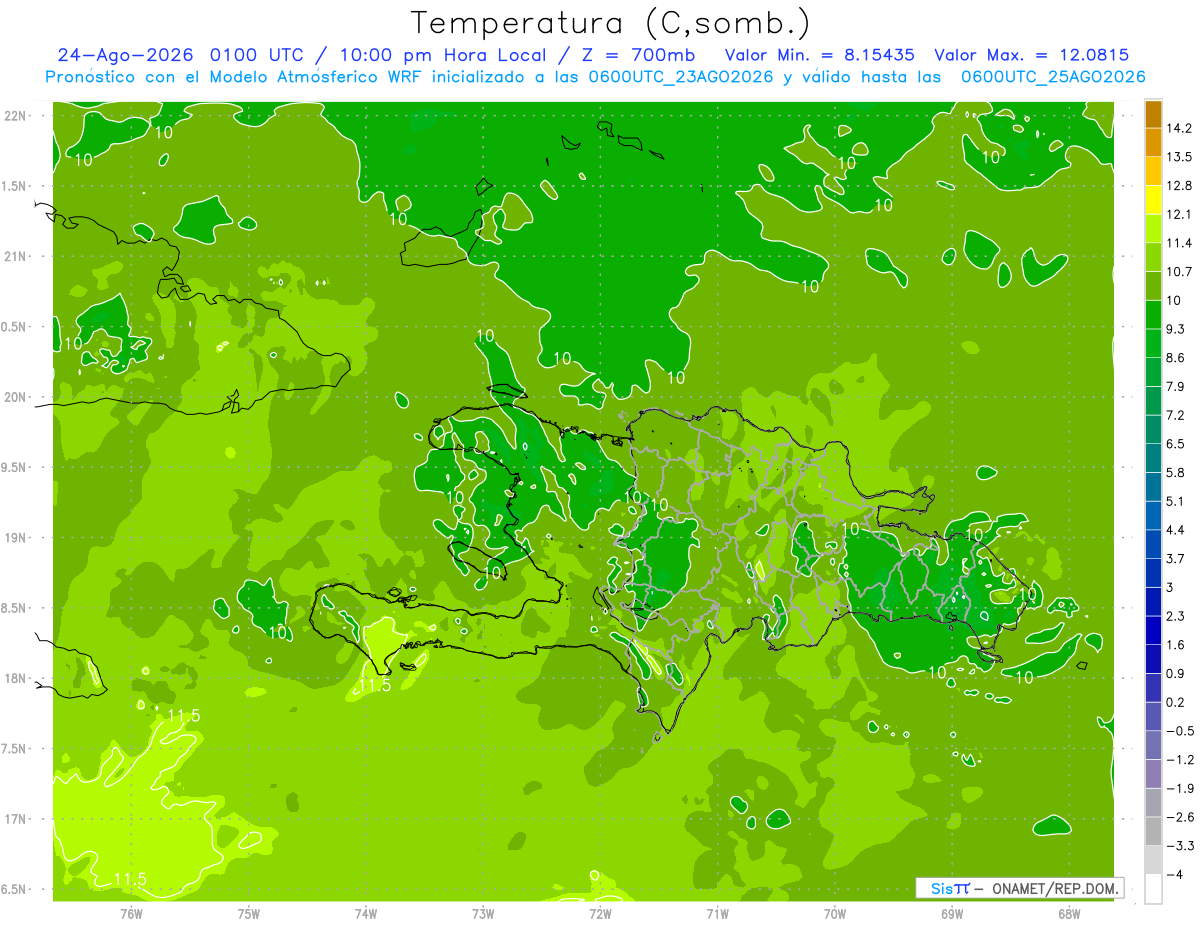The height and width of the screenshot is (927, 1200).
Task: Click the '22N' latitude axis label
Action: pos(15,116)
